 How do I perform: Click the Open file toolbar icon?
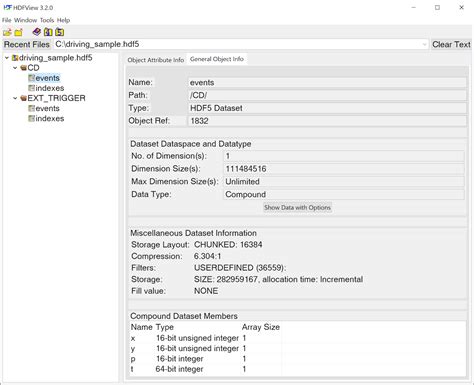coord(7,32)
